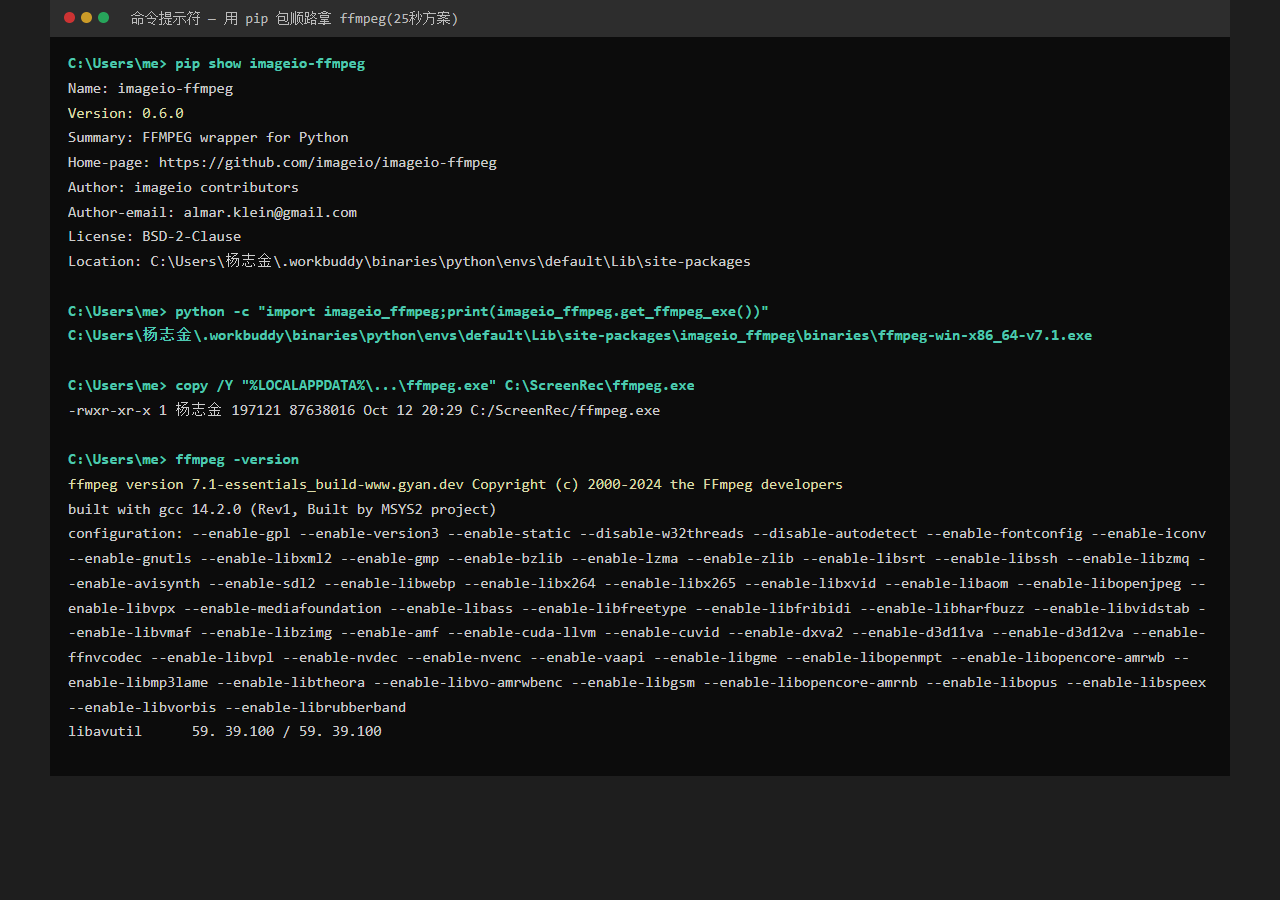Click the "ffmpeg version 7.1-essentials_build" line
Screen dimensions: 1280x900
click(455, 484)
